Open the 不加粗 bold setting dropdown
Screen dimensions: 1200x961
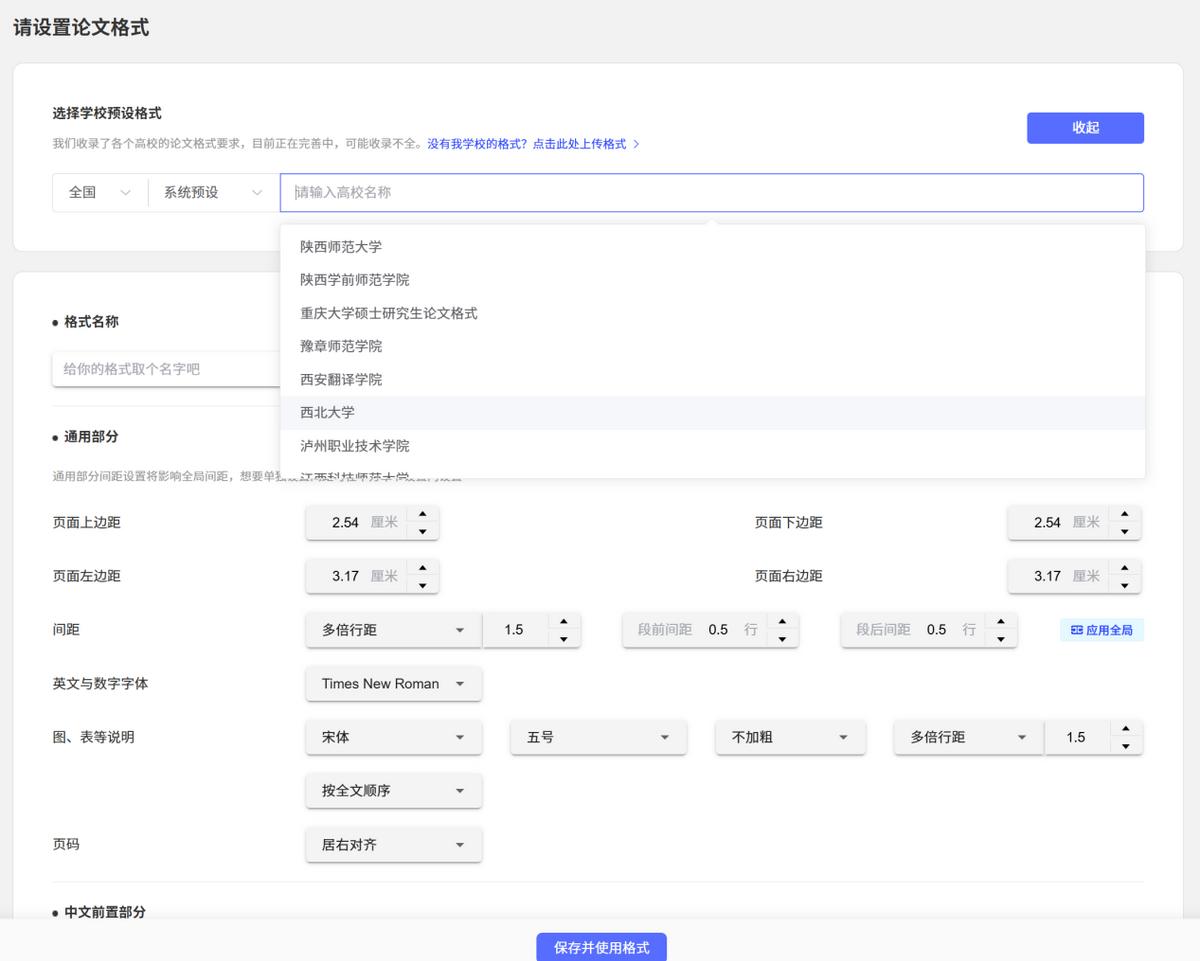click(x=789, y=737)
